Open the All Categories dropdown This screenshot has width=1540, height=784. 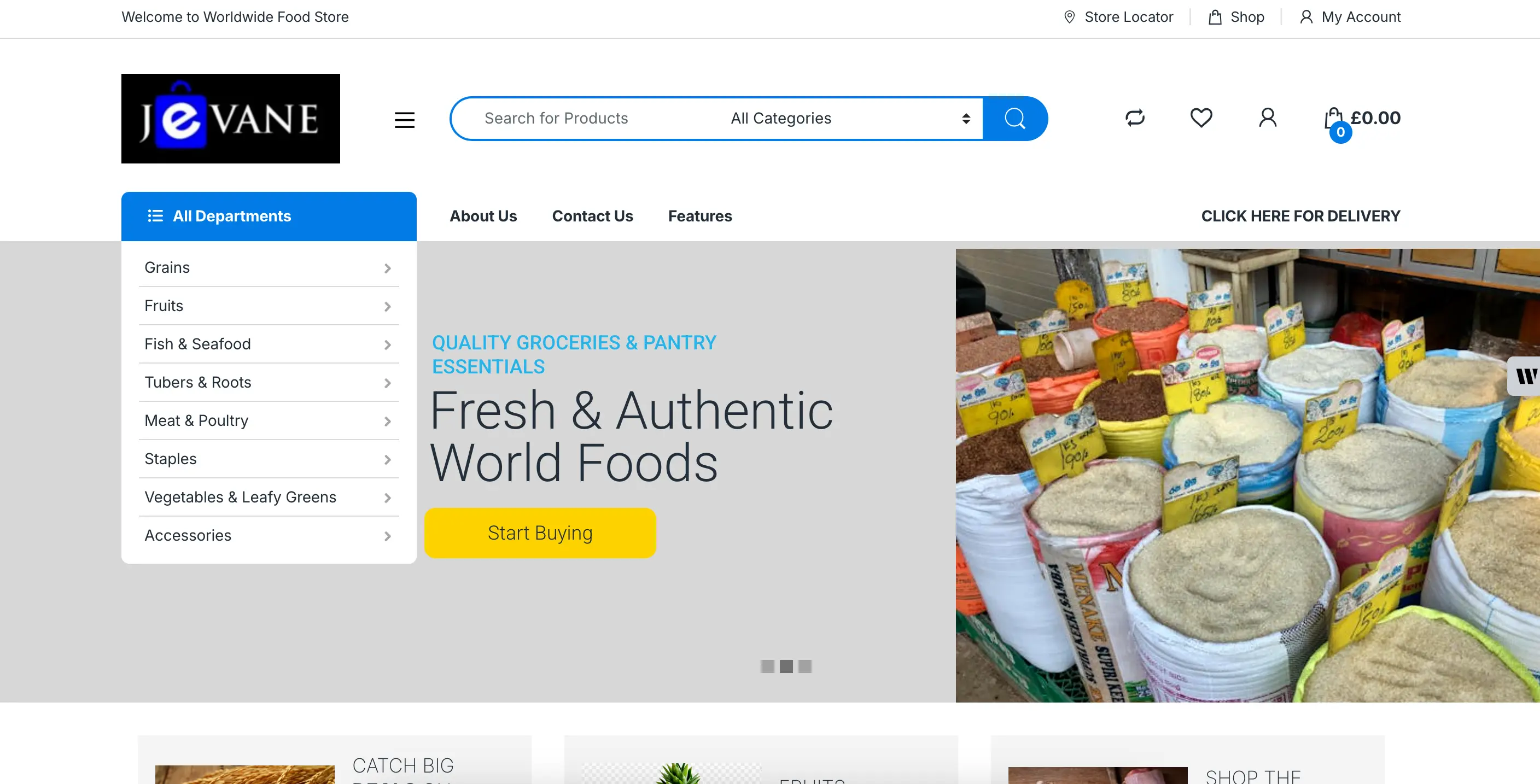pos(849,118)
